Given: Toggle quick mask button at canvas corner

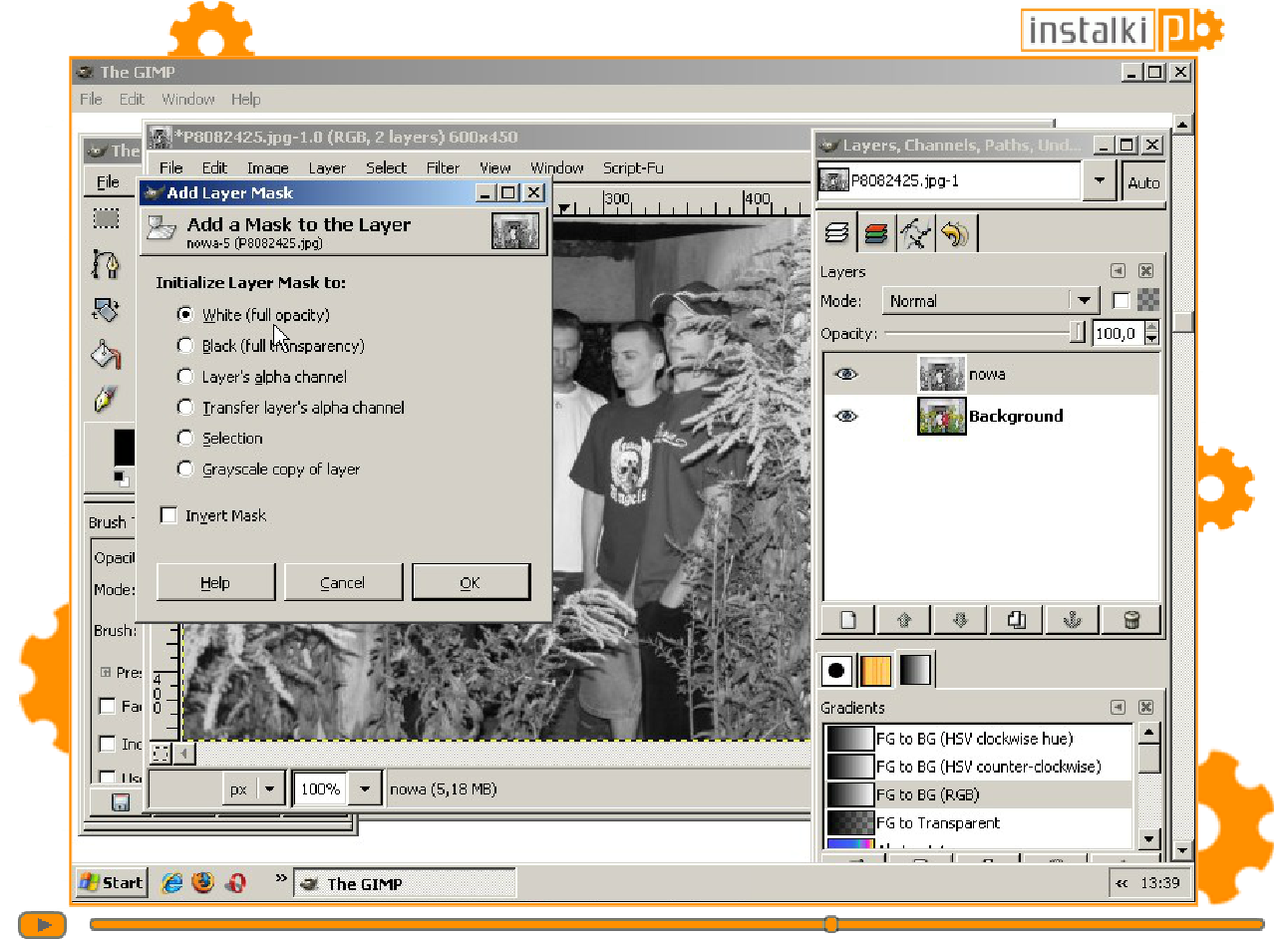Looking at the screenshot, I should [160, 754].
